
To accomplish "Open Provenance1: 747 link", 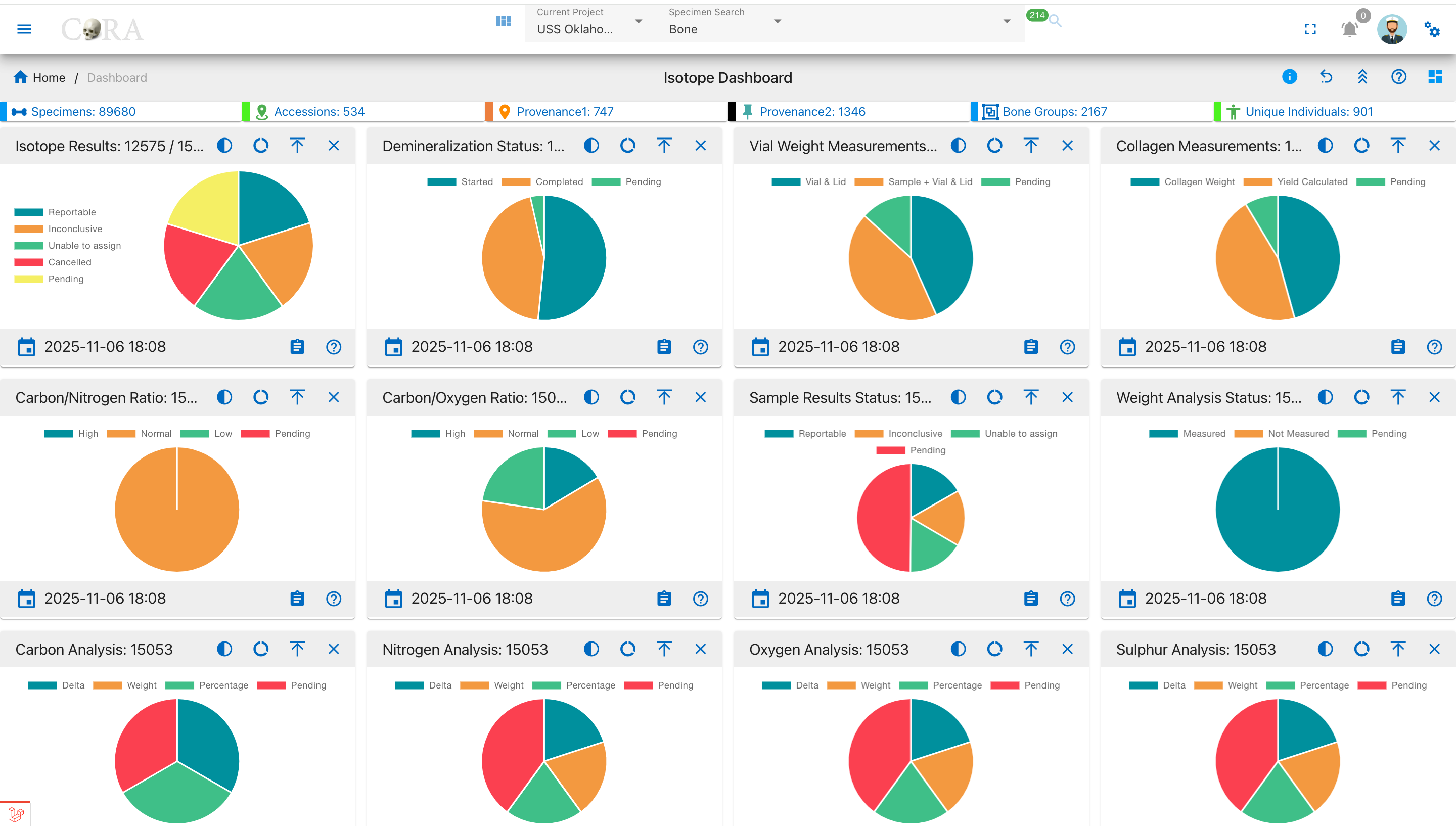I will point(565,111).
